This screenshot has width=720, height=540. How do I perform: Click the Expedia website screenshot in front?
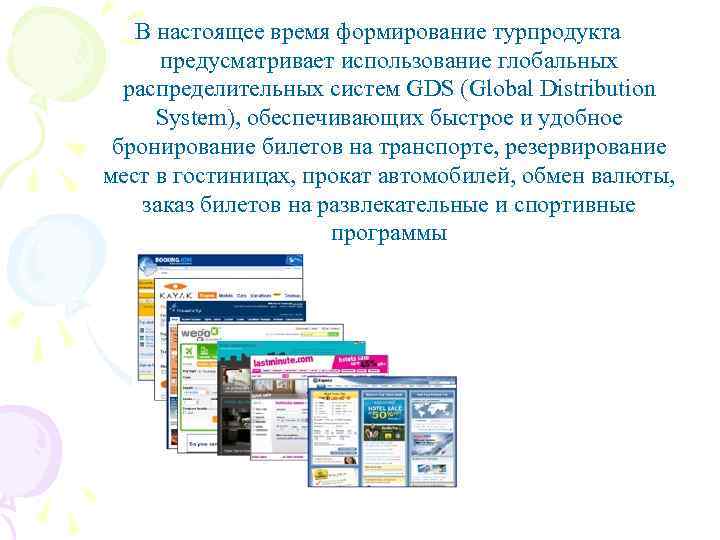pos(382,431)
